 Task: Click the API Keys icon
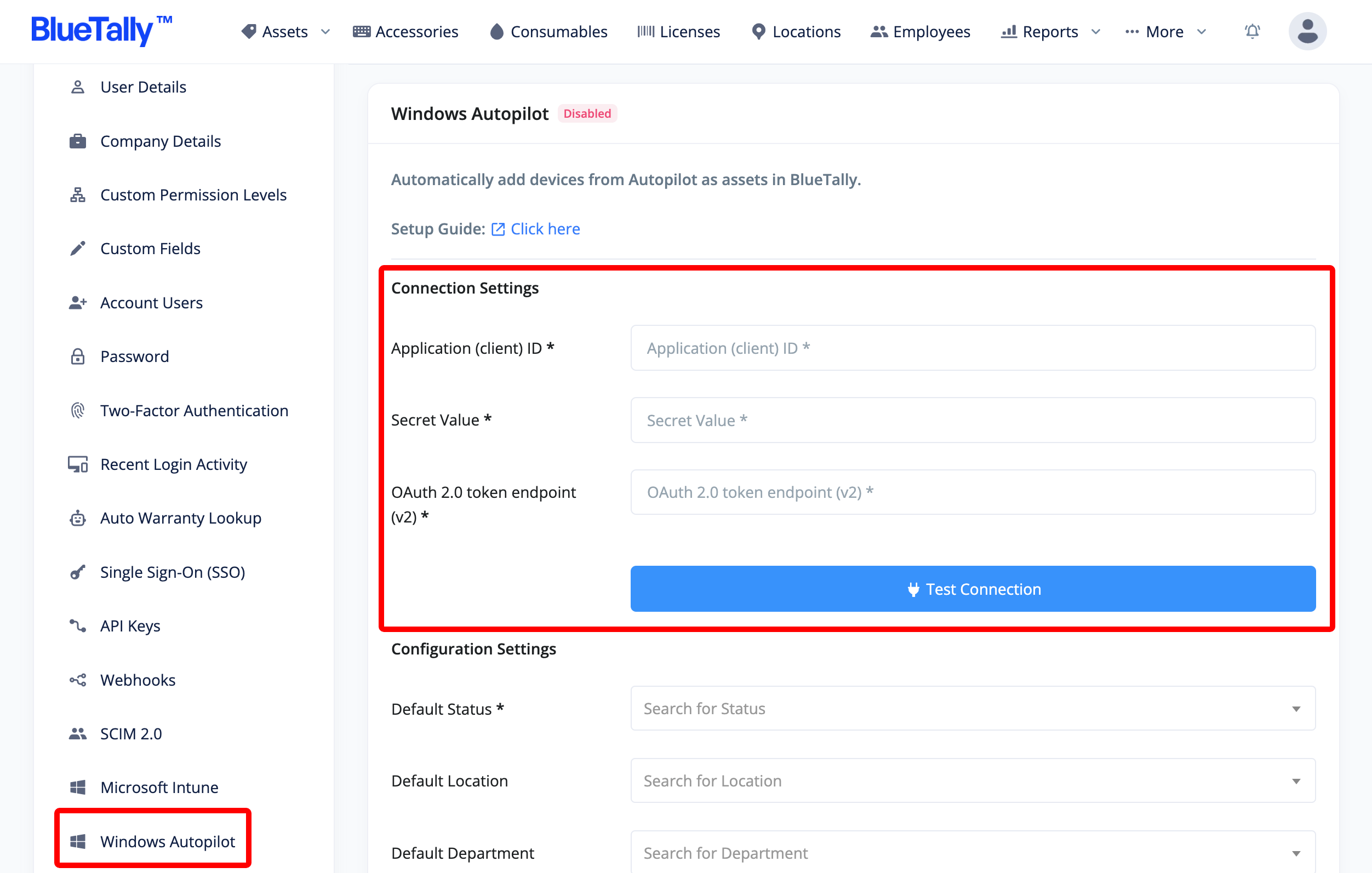click(77, 626)
